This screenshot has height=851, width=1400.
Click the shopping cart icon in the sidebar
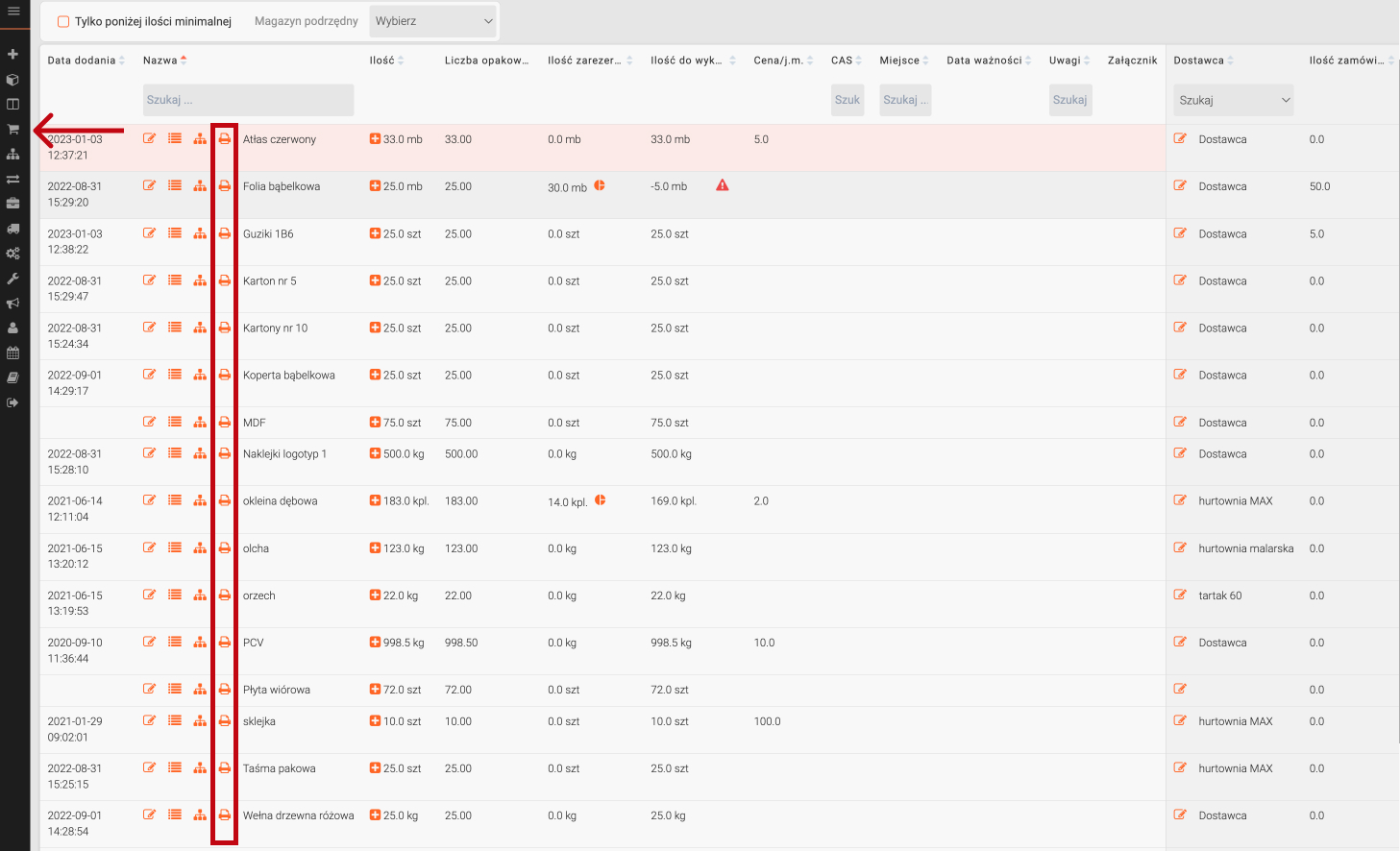click(x=12, y=129)
